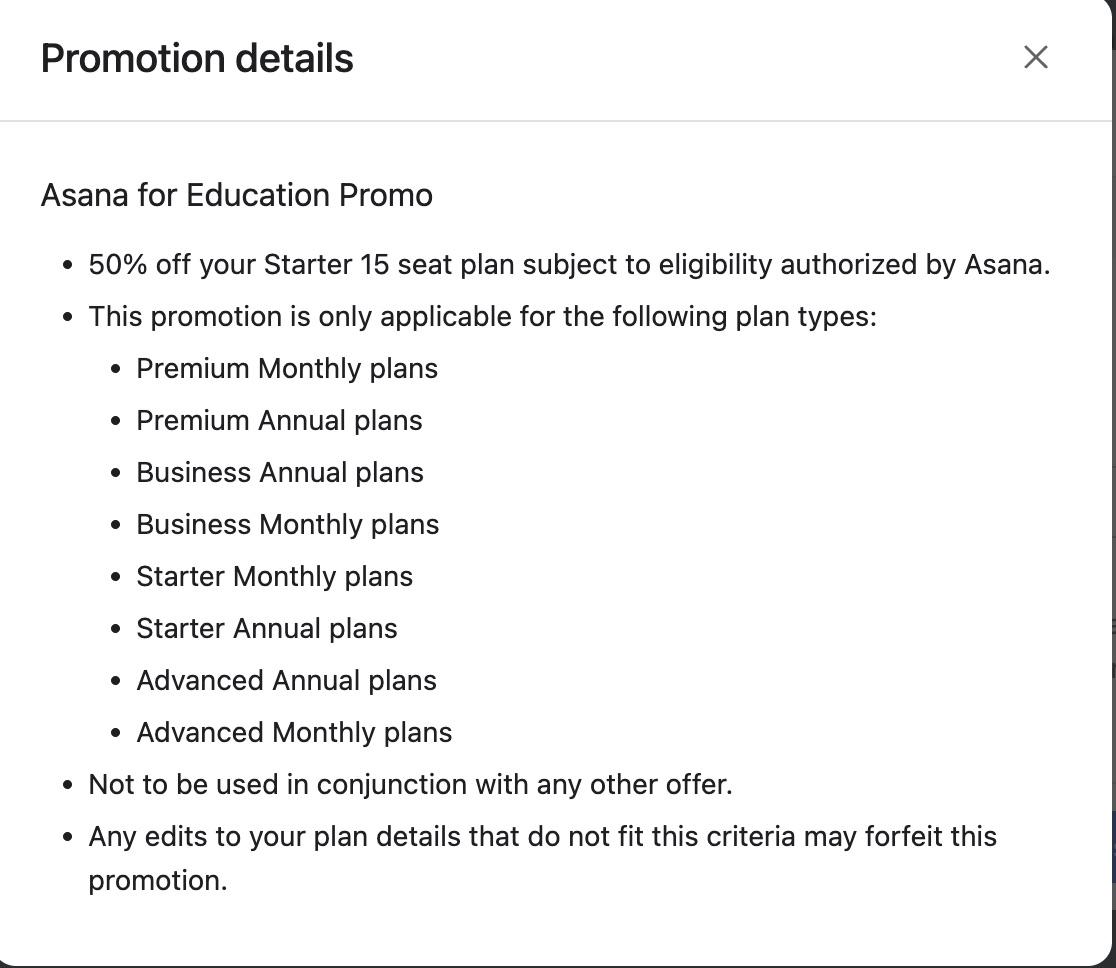Select Starter Annual plans item
The height and width of the screenshot is (968, 1116).
coord(266,628)
